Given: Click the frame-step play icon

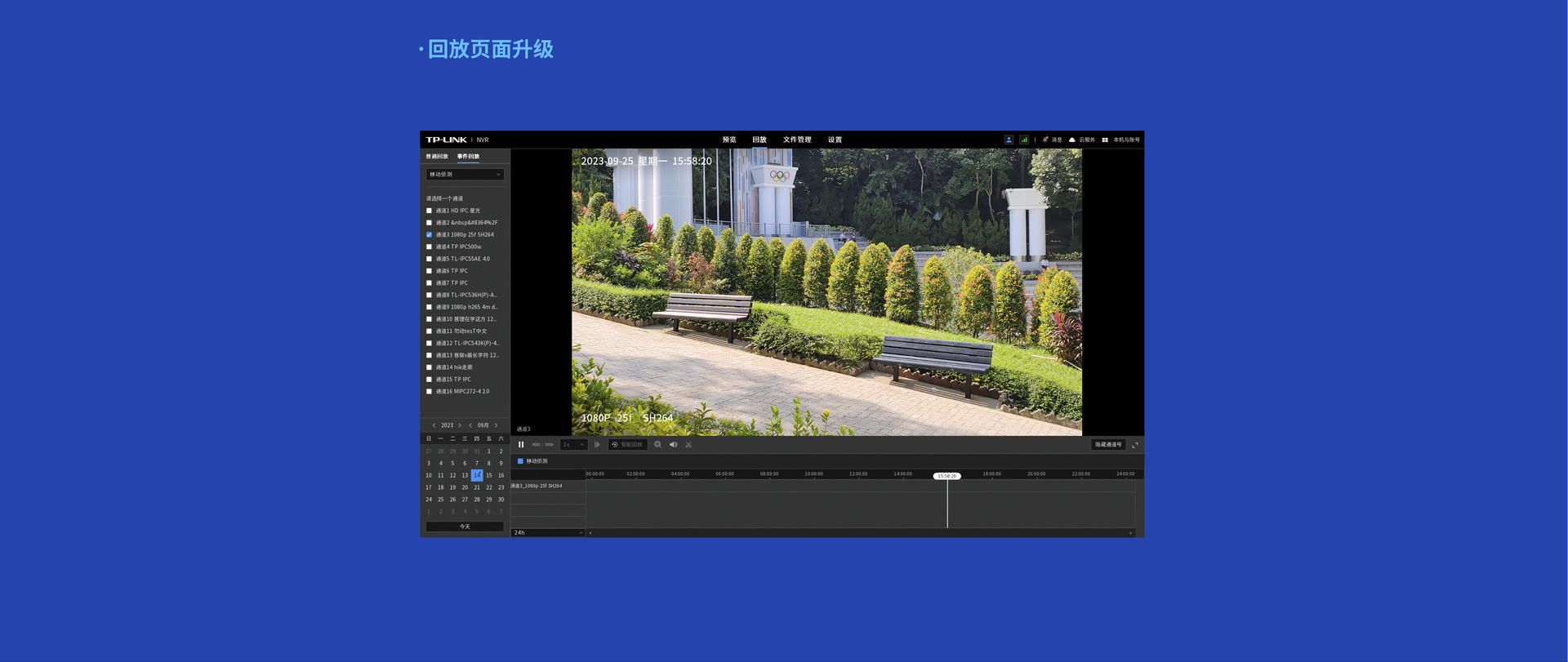Looking at the screenshot, I should tap(597, 445).
